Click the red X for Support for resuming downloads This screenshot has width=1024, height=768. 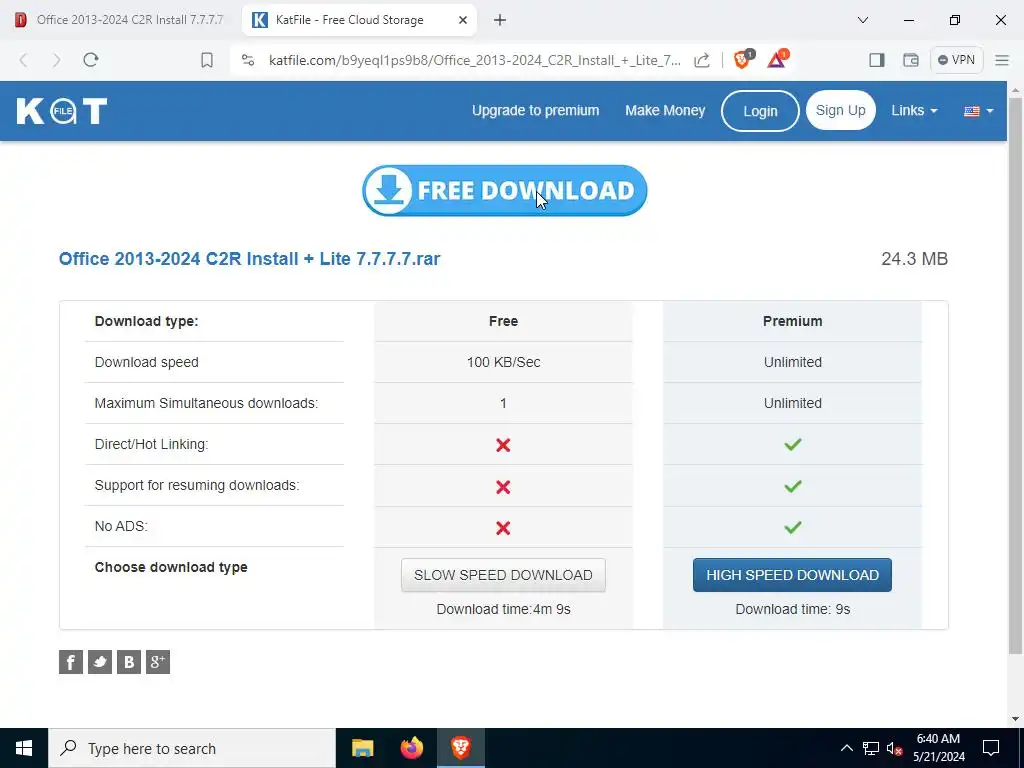[503, 487]
